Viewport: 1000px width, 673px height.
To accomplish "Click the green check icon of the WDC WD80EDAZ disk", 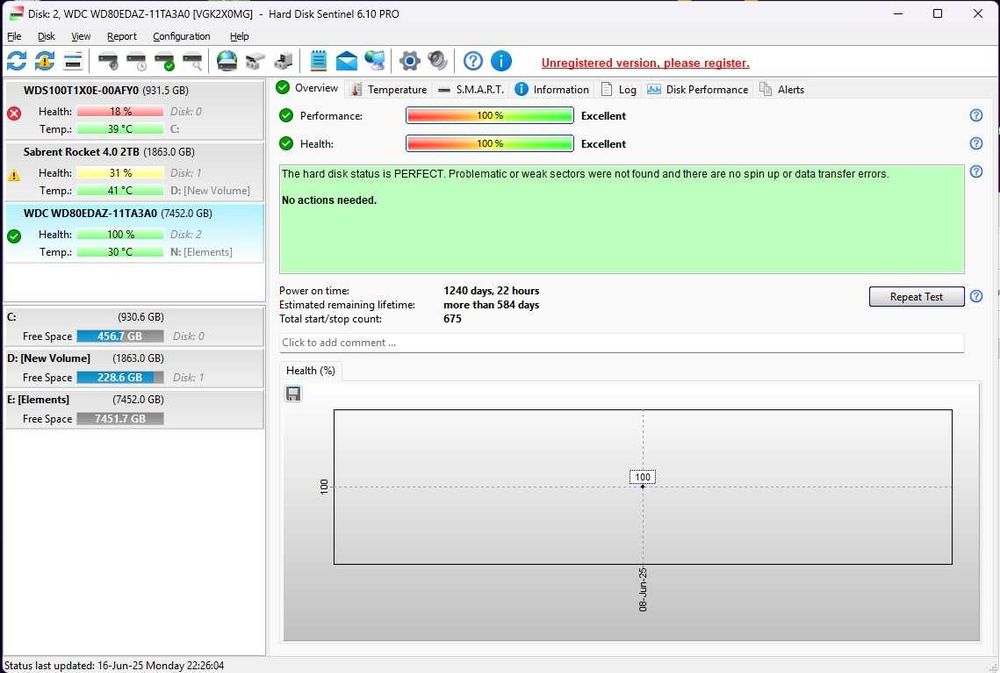I will tap(14, 236).
